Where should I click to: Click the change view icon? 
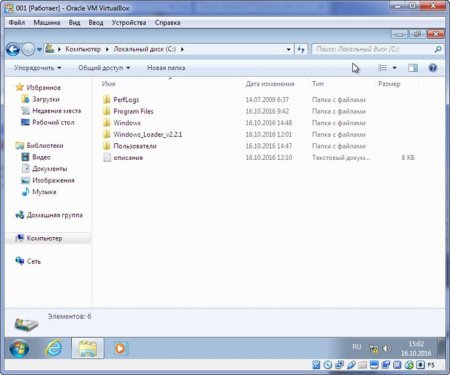pyautogui.click(x=382, y=68)
